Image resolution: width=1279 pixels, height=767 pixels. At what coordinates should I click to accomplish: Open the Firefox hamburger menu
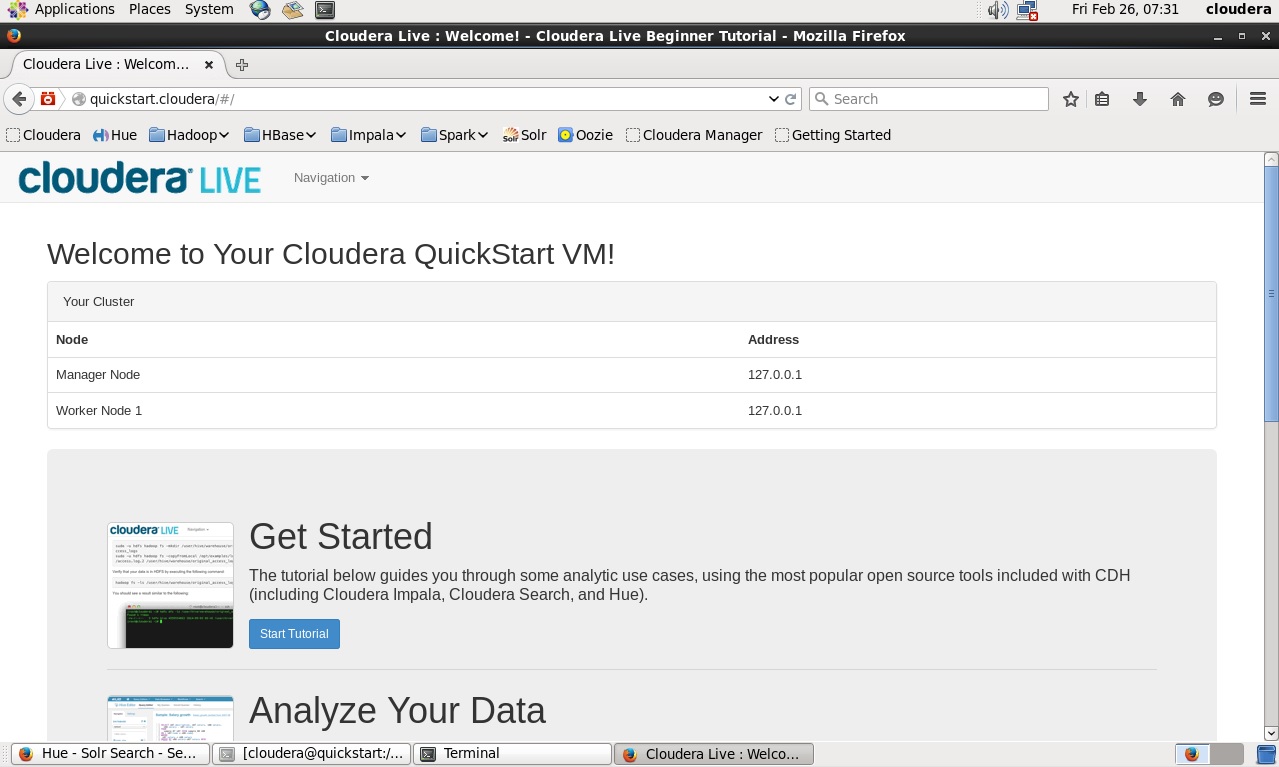[x=1258, y=99]
